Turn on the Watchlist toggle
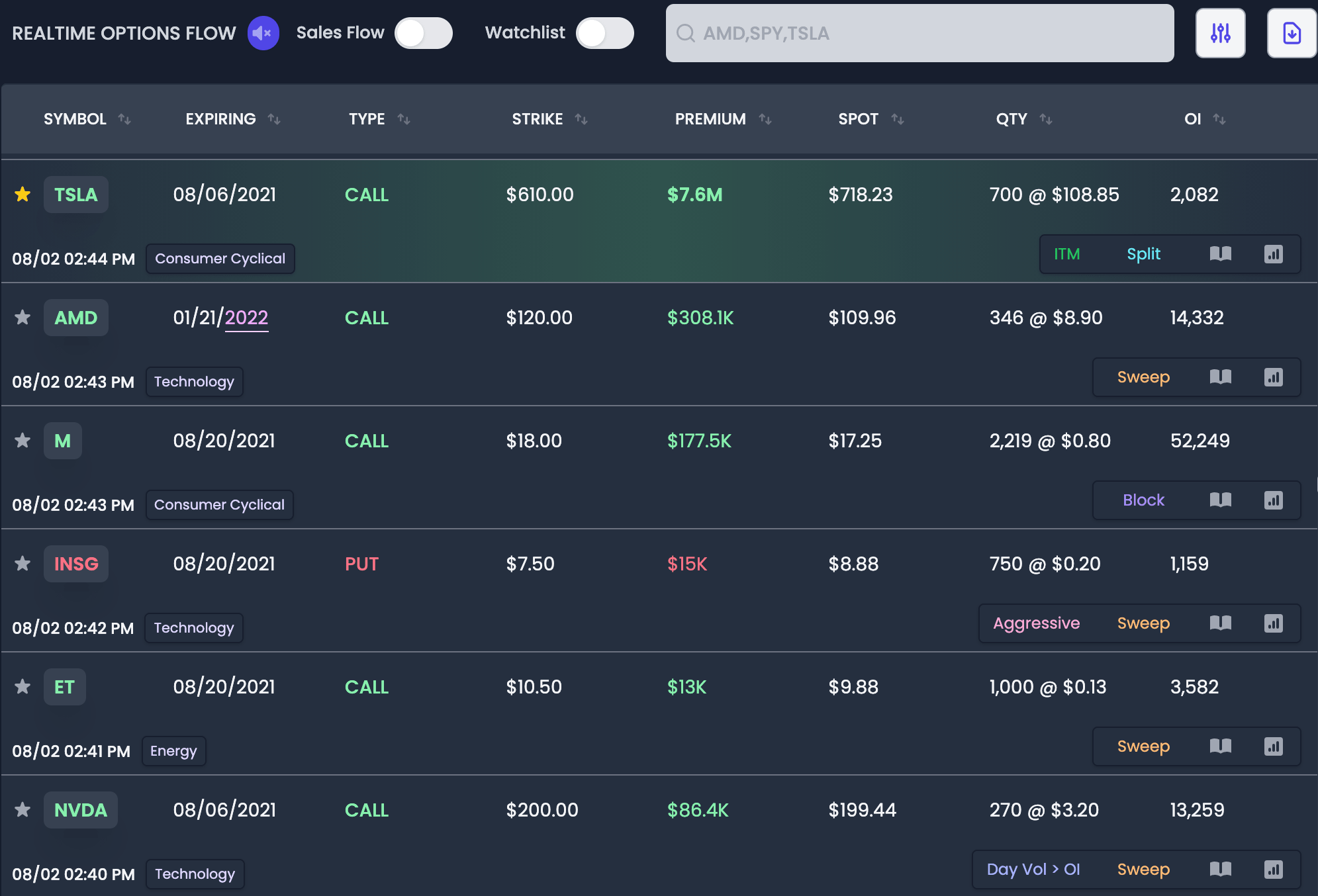The width and height of the screenshot is (1318, 896). pyautogui.click(x=604, y=32)
